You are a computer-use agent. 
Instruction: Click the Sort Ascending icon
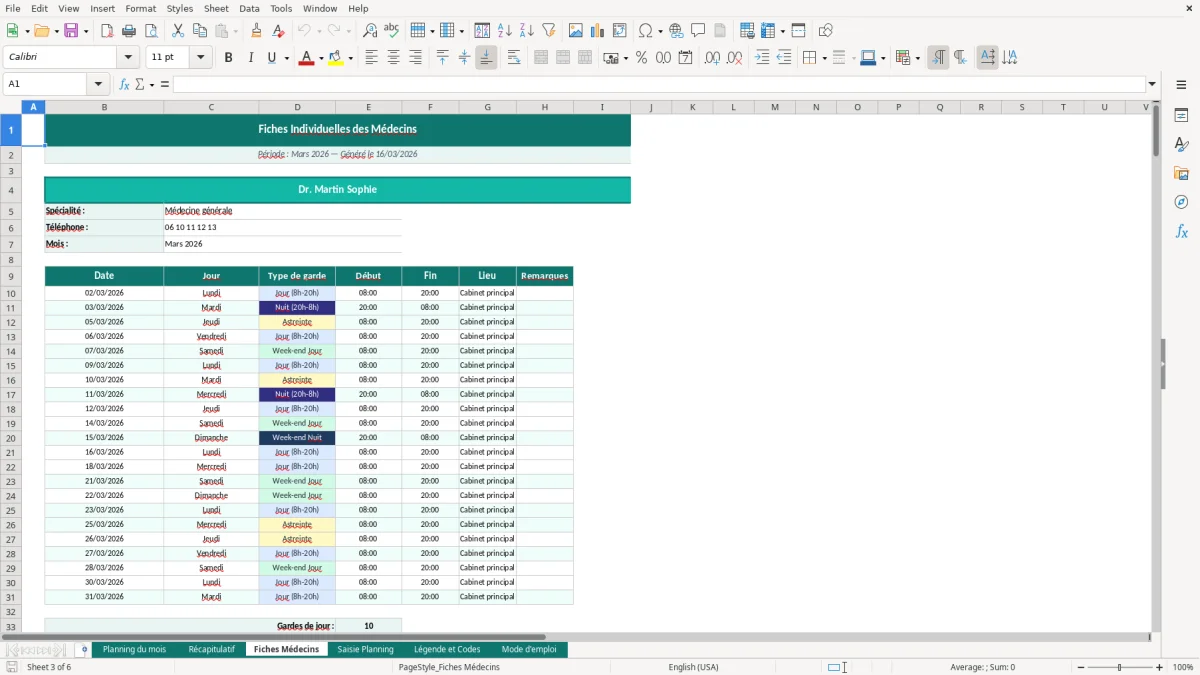tap(505, 31)
